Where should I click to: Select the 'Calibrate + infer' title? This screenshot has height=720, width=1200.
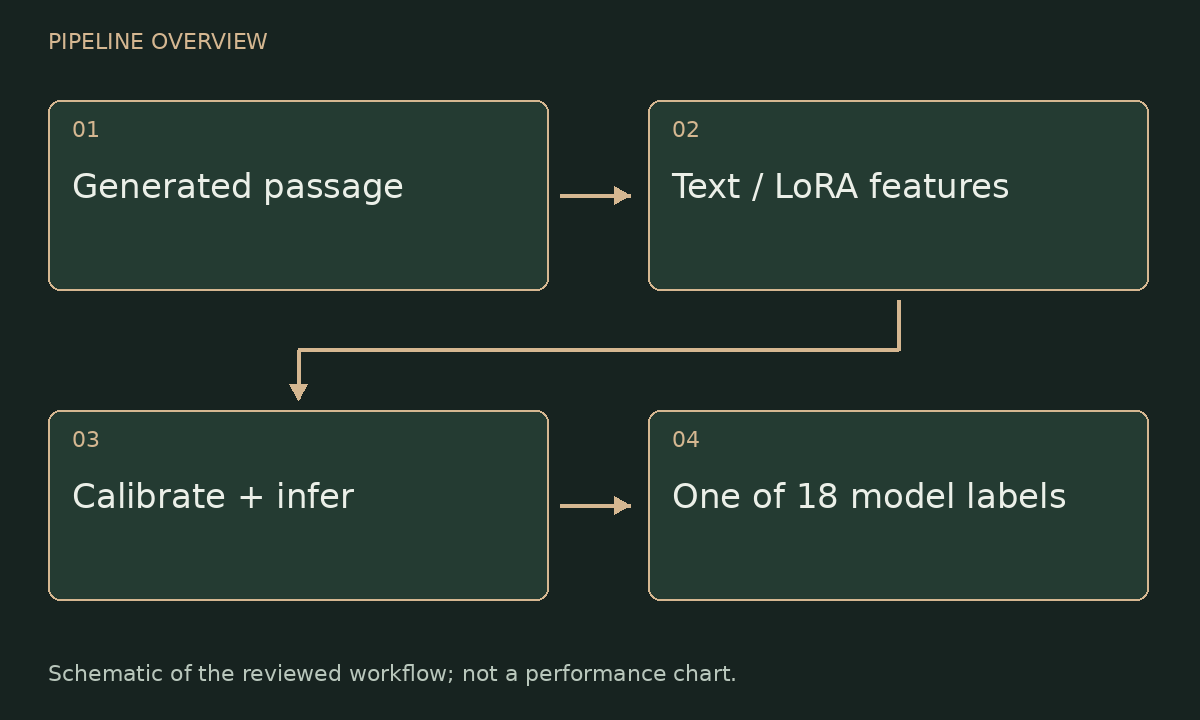point(213,497)
